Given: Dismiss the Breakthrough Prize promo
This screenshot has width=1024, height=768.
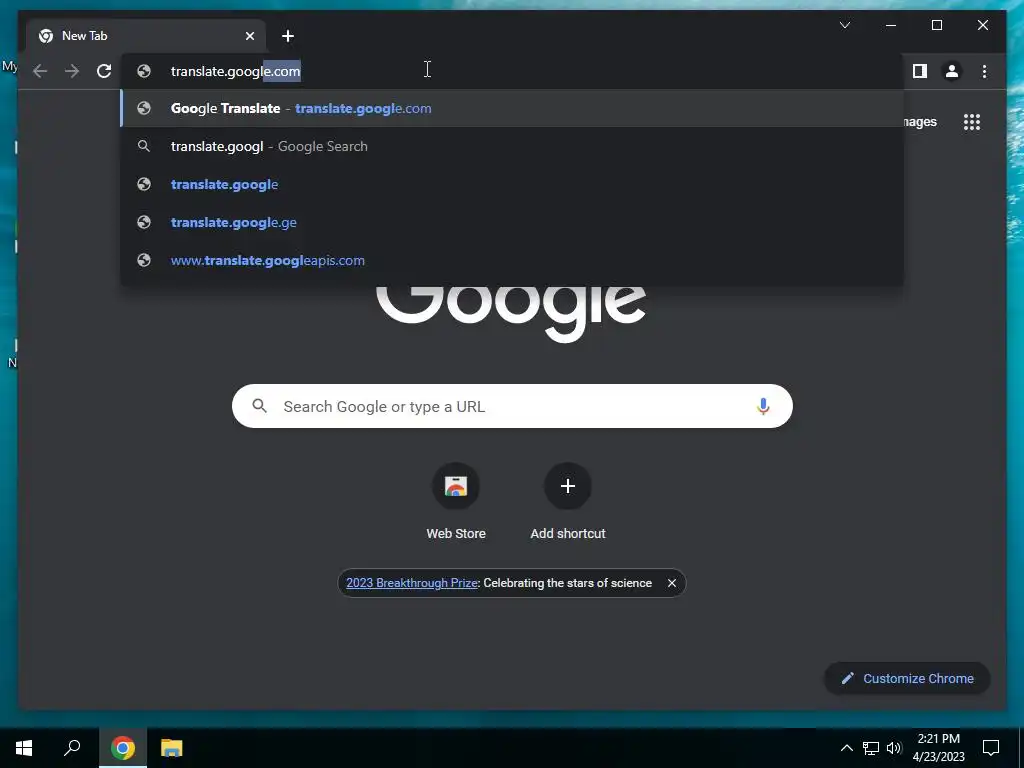Looking at the screenshot, I should coord(671,583).
